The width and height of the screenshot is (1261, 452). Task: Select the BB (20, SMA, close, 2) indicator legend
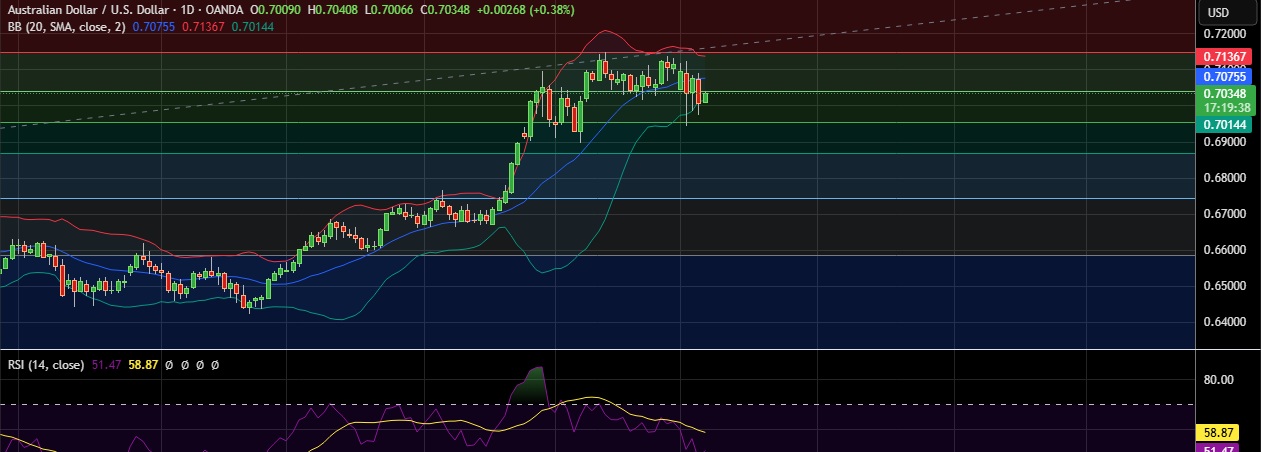(64, 27)
